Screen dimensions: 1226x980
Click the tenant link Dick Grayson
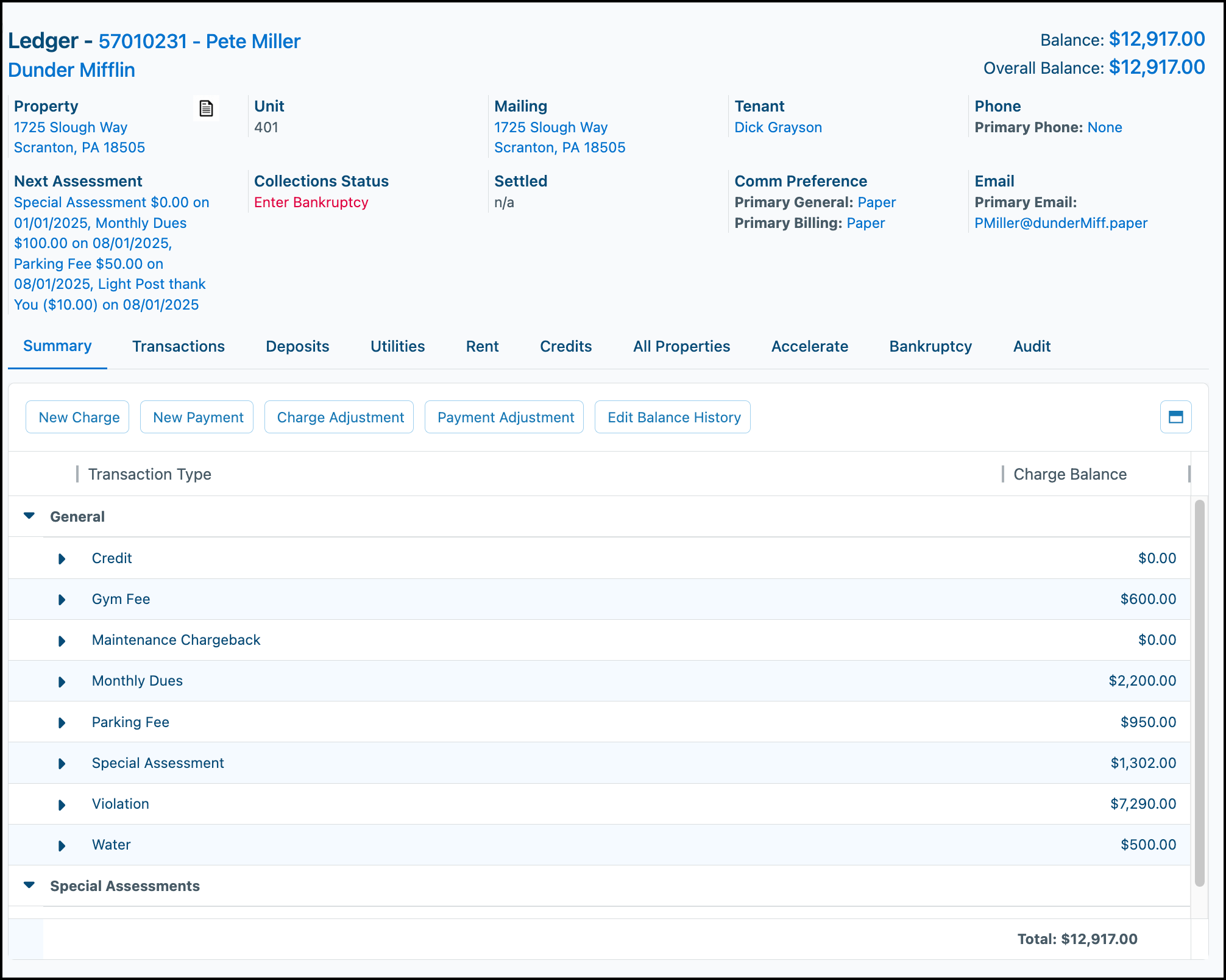tap(778, 127)
